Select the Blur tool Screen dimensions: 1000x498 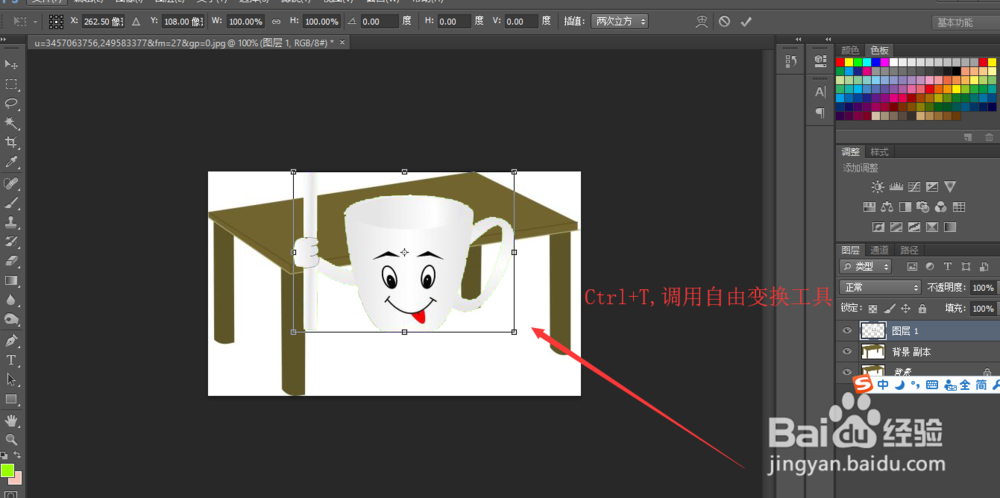(11, 300)
